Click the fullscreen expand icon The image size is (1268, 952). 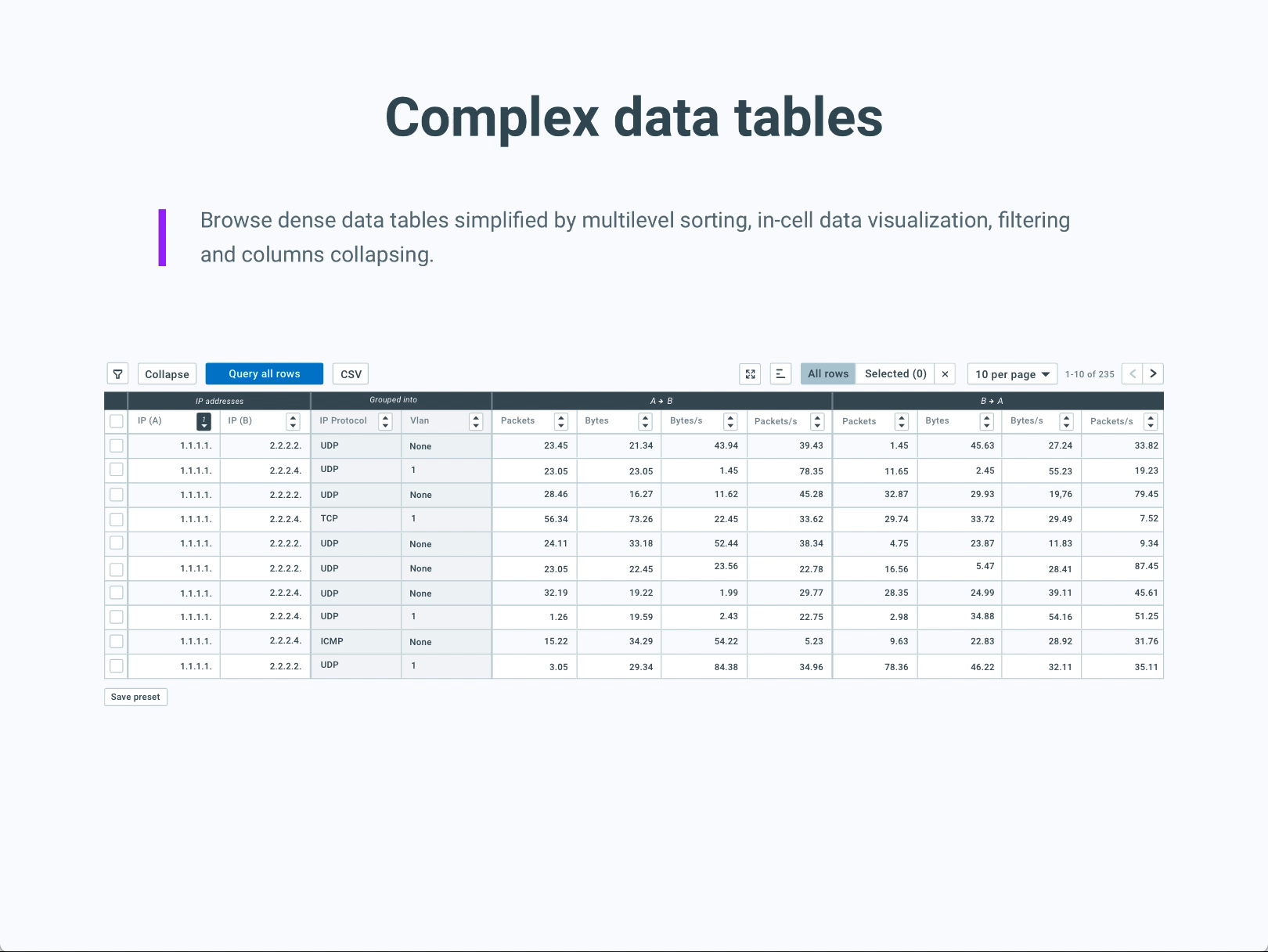[750, 374]
